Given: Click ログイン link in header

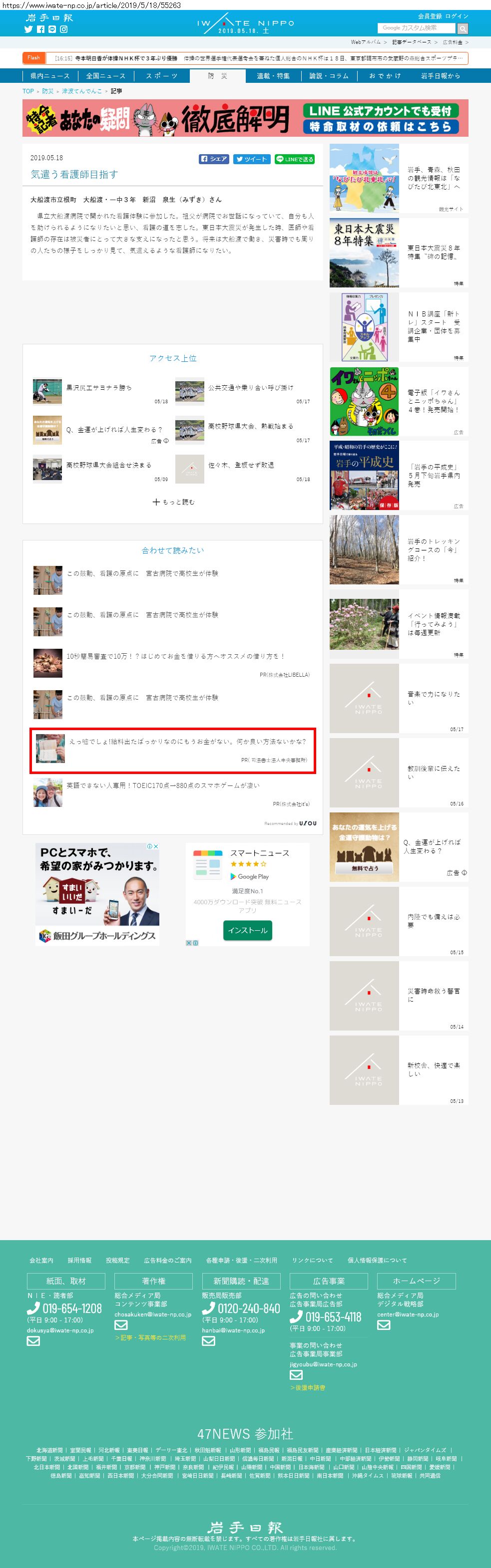Looking at the screenshot, I should [x=457, y=16].
